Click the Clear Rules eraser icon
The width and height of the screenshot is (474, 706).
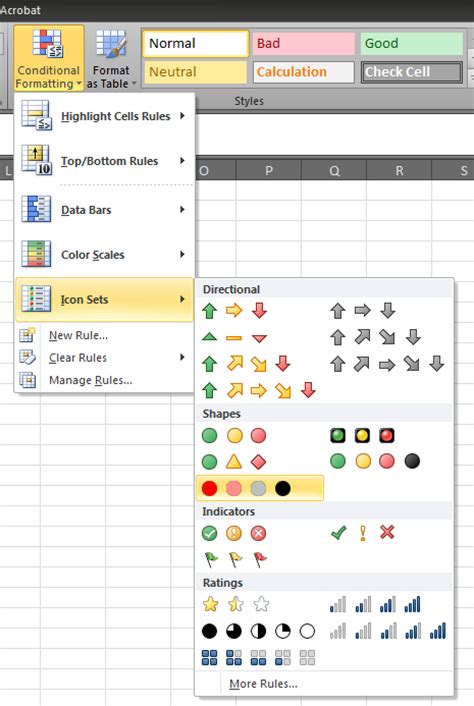pyautogui.click(x=27, y=358)
